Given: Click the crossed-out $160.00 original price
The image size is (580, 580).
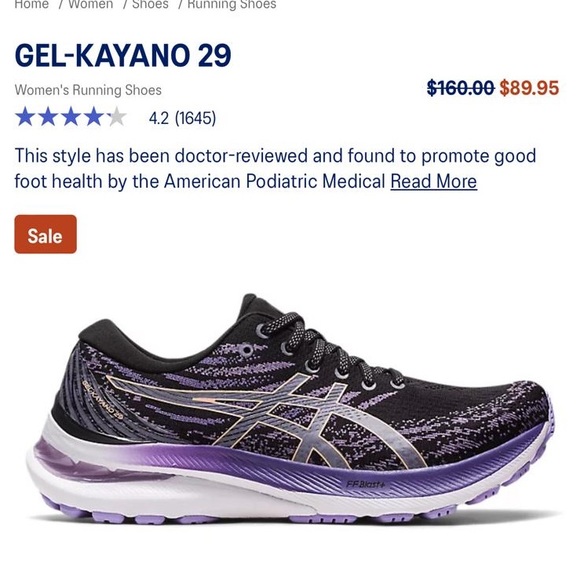Looking at the screenshot, I should coord(461,88).
